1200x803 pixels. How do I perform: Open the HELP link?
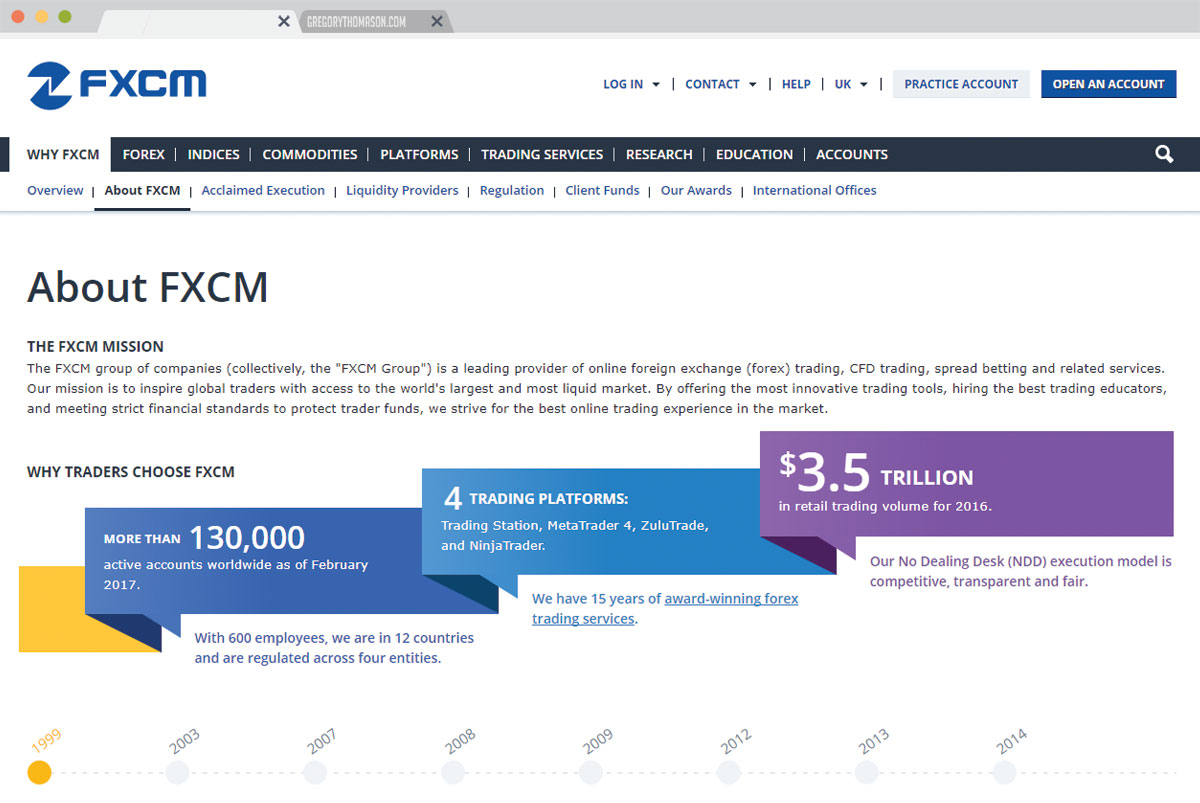tap(796, 84)
